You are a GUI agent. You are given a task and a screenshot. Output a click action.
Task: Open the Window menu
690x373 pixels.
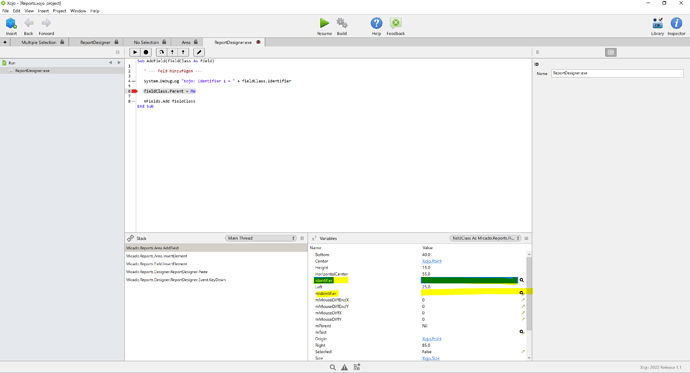click(78, 11)
